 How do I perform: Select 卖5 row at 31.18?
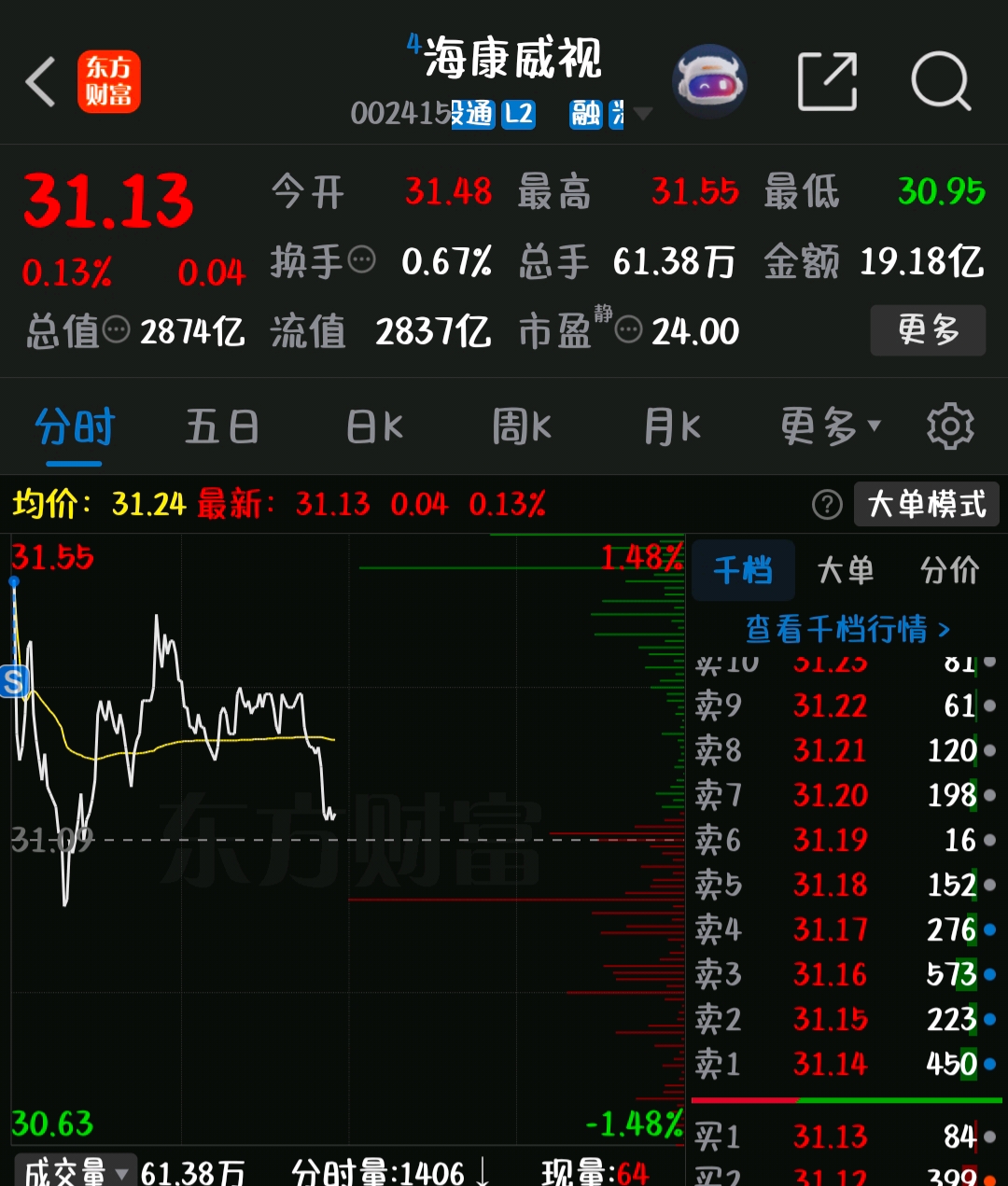coord(847,885)
